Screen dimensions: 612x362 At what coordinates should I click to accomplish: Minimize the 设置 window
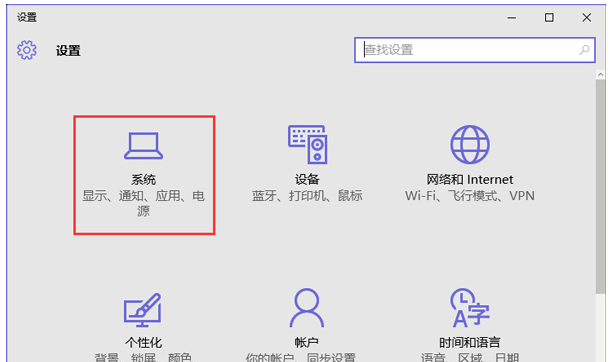(512, 18)
